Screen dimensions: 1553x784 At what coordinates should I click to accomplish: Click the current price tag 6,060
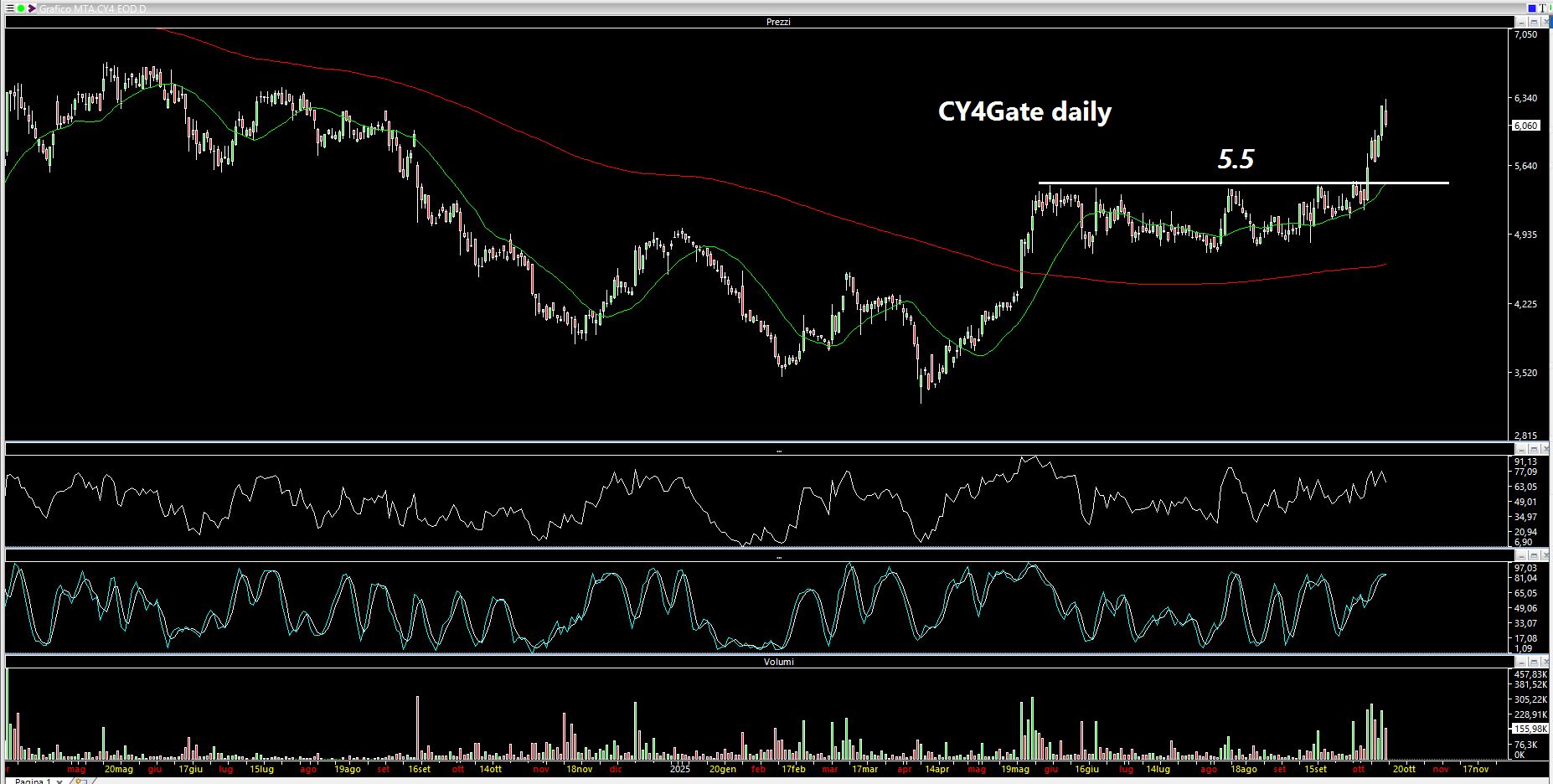[1525, 126]
